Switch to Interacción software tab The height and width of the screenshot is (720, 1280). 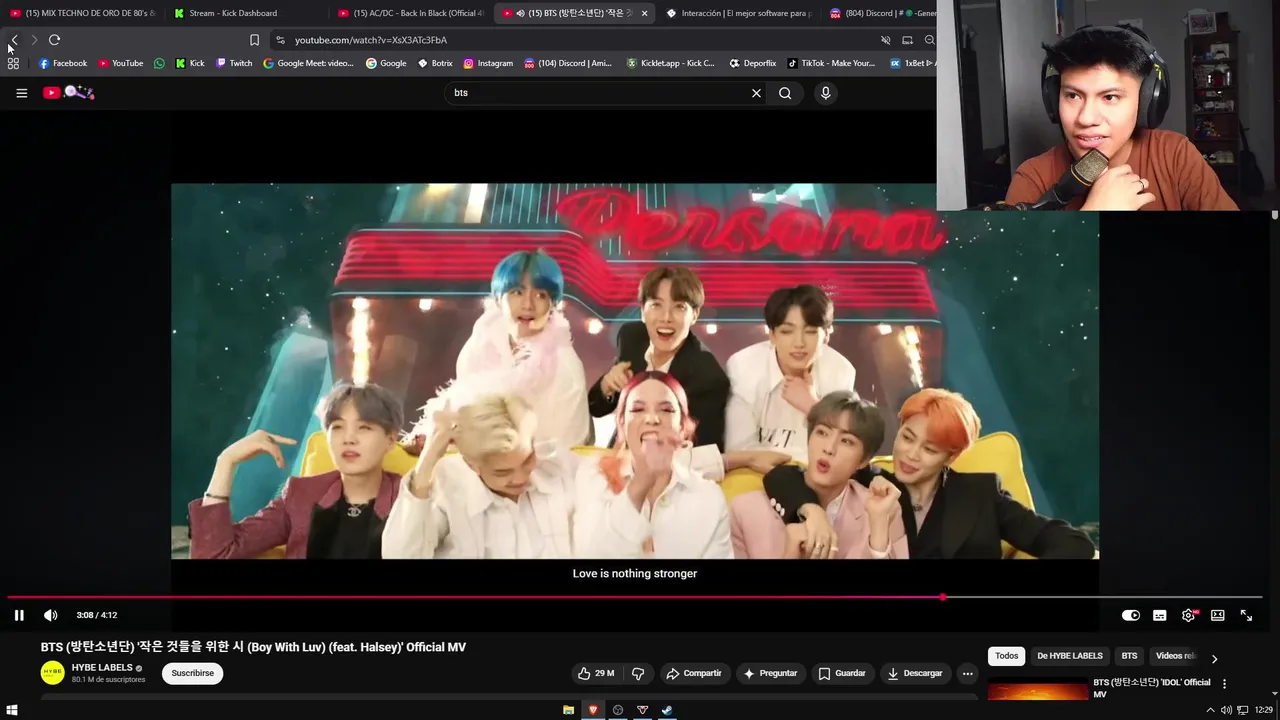click(738, 13)
